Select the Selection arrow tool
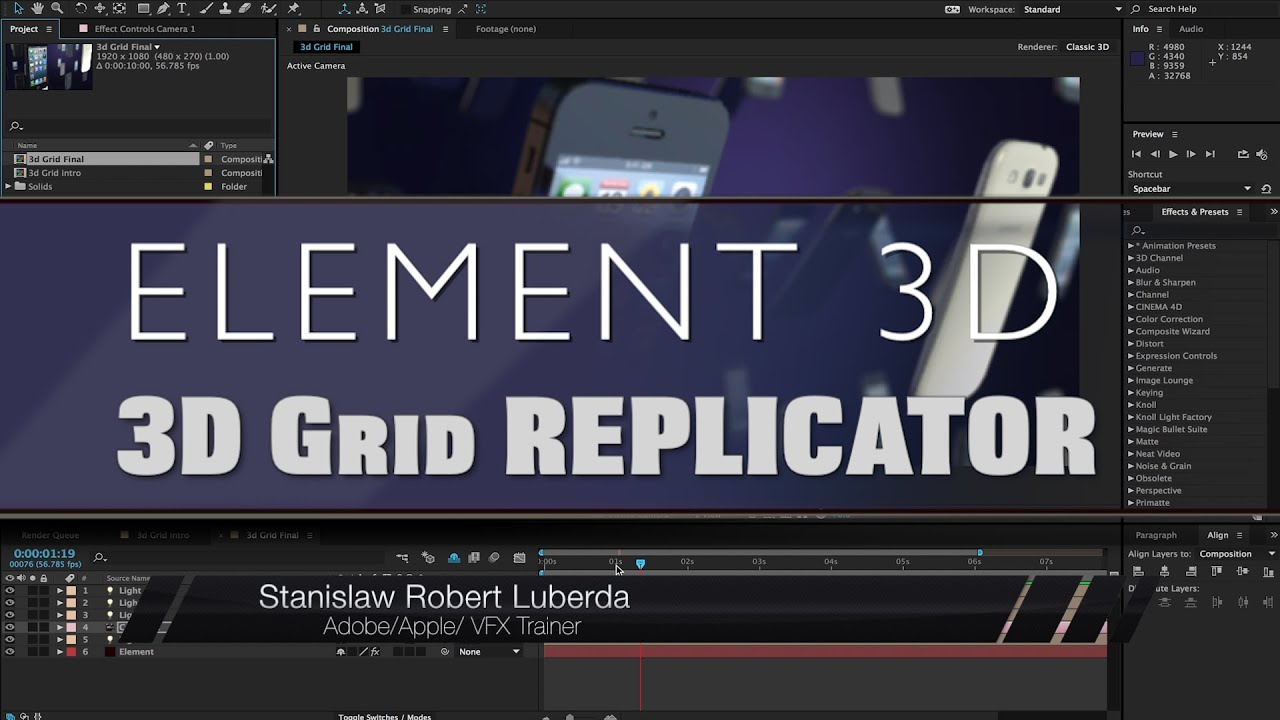This screenshot has height=720, width=1280. (18, 8)
